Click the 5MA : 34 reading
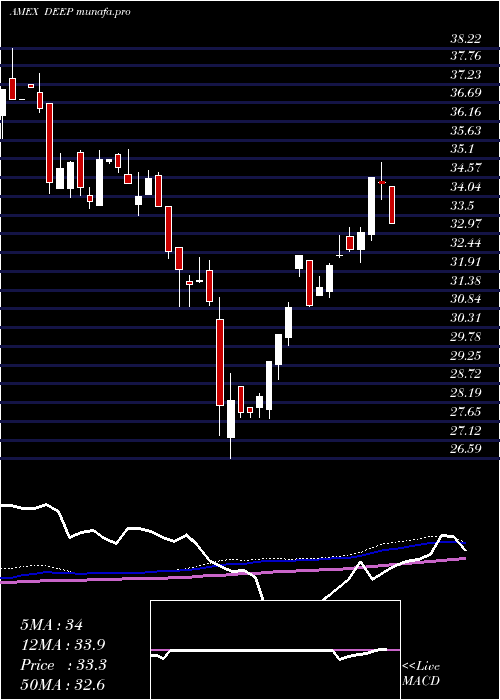The image size is (500, 700). (x=51, y=625)
